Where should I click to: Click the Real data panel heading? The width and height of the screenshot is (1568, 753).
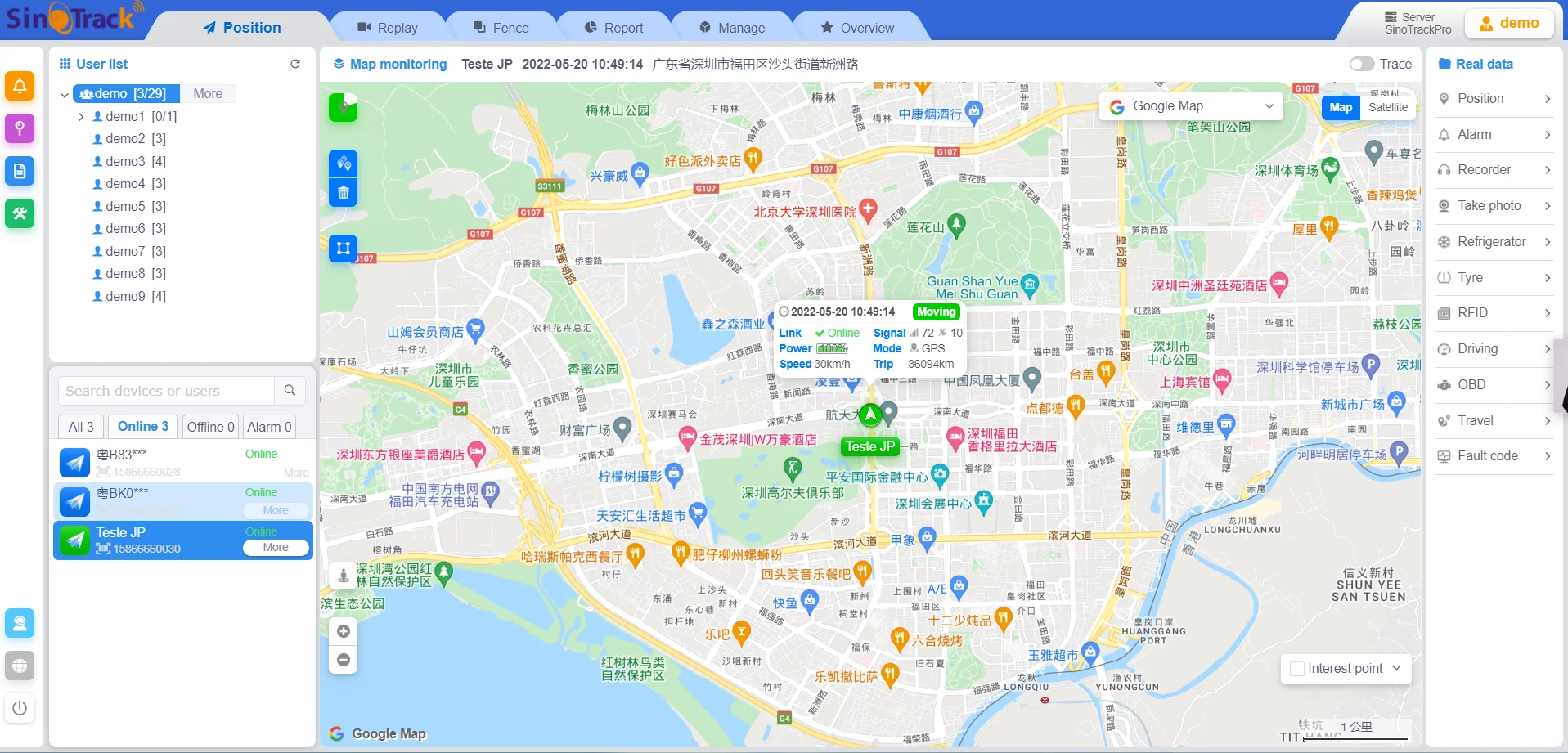pyautogui.click(x=1476, y=64)
